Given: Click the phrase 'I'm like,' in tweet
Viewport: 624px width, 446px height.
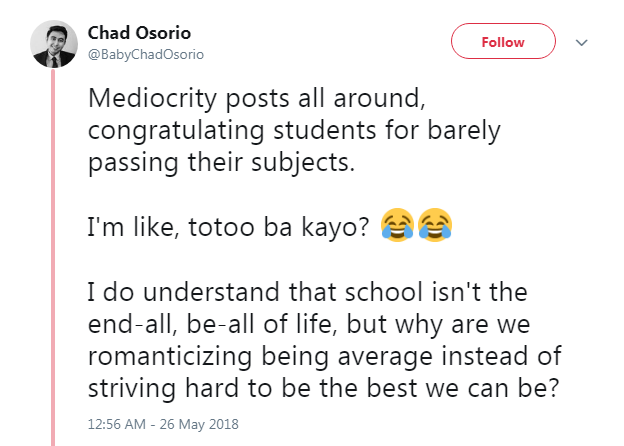Looking at the screenshot, I should coord(133,228).
